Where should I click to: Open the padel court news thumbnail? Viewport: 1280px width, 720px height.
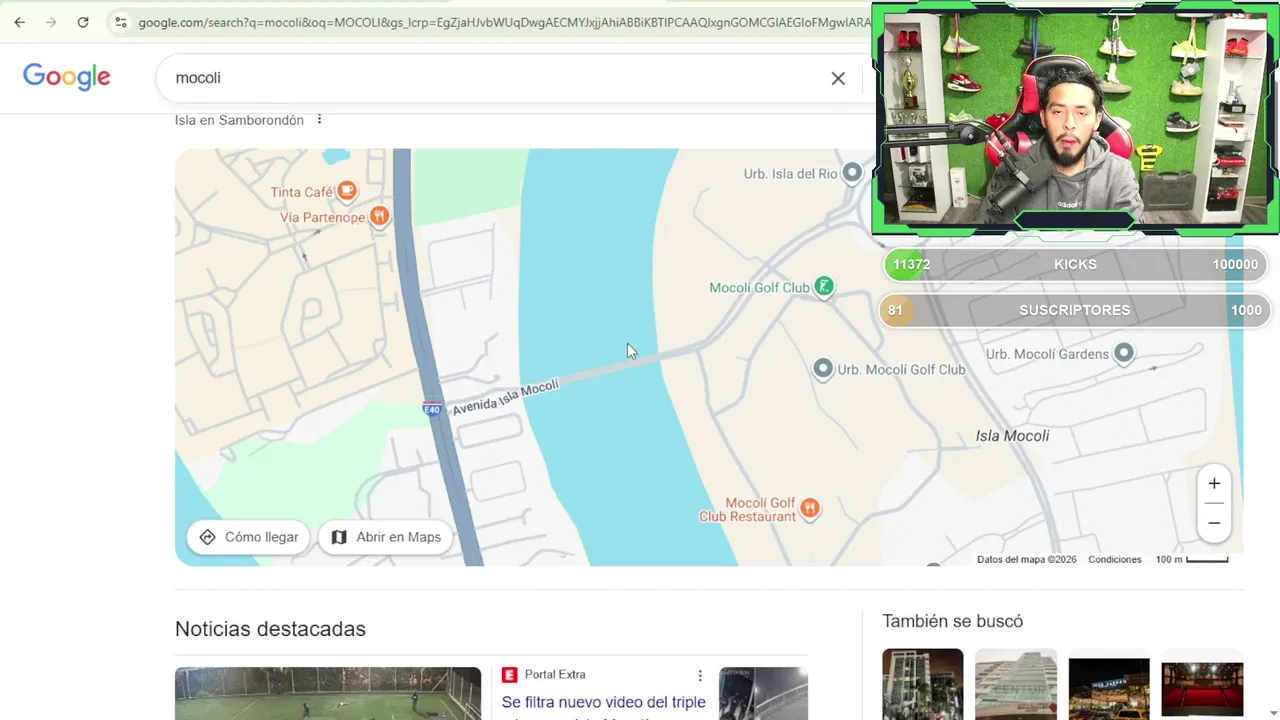click(328, 693)
